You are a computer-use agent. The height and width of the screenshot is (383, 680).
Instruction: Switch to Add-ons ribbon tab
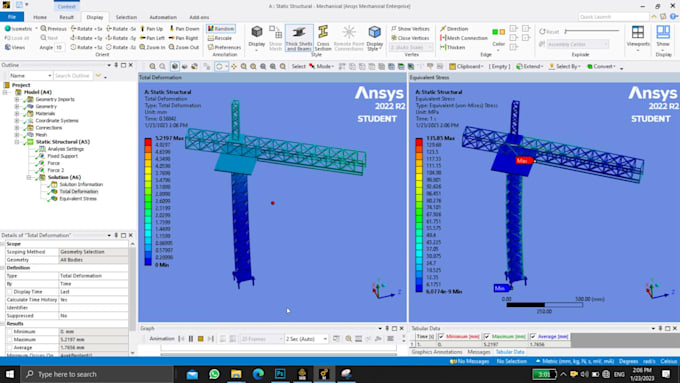click(x=199, y=17)
